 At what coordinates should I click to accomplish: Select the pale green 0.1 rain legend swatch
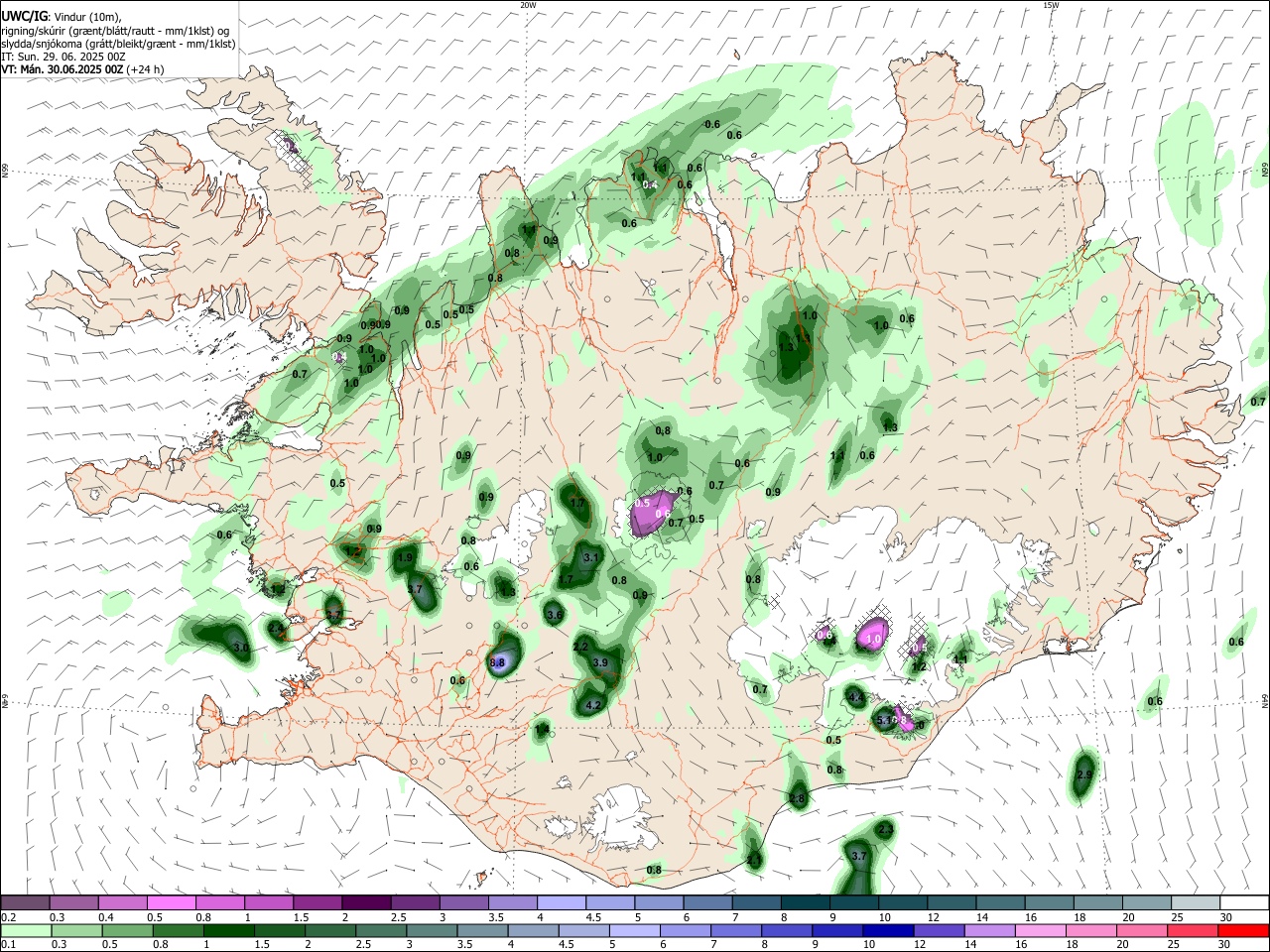tap(25, 930)
